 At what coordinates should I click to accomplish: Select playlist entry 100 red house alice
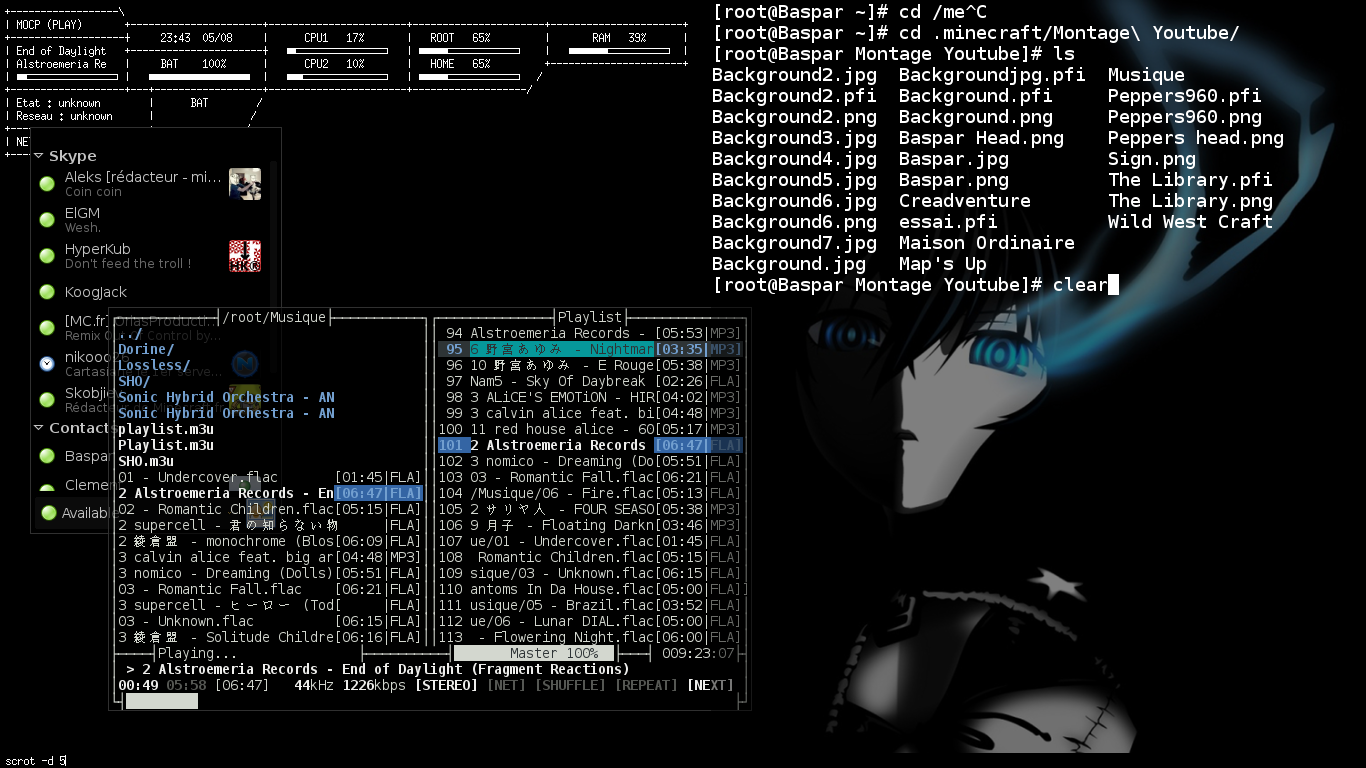pos(590,429)
